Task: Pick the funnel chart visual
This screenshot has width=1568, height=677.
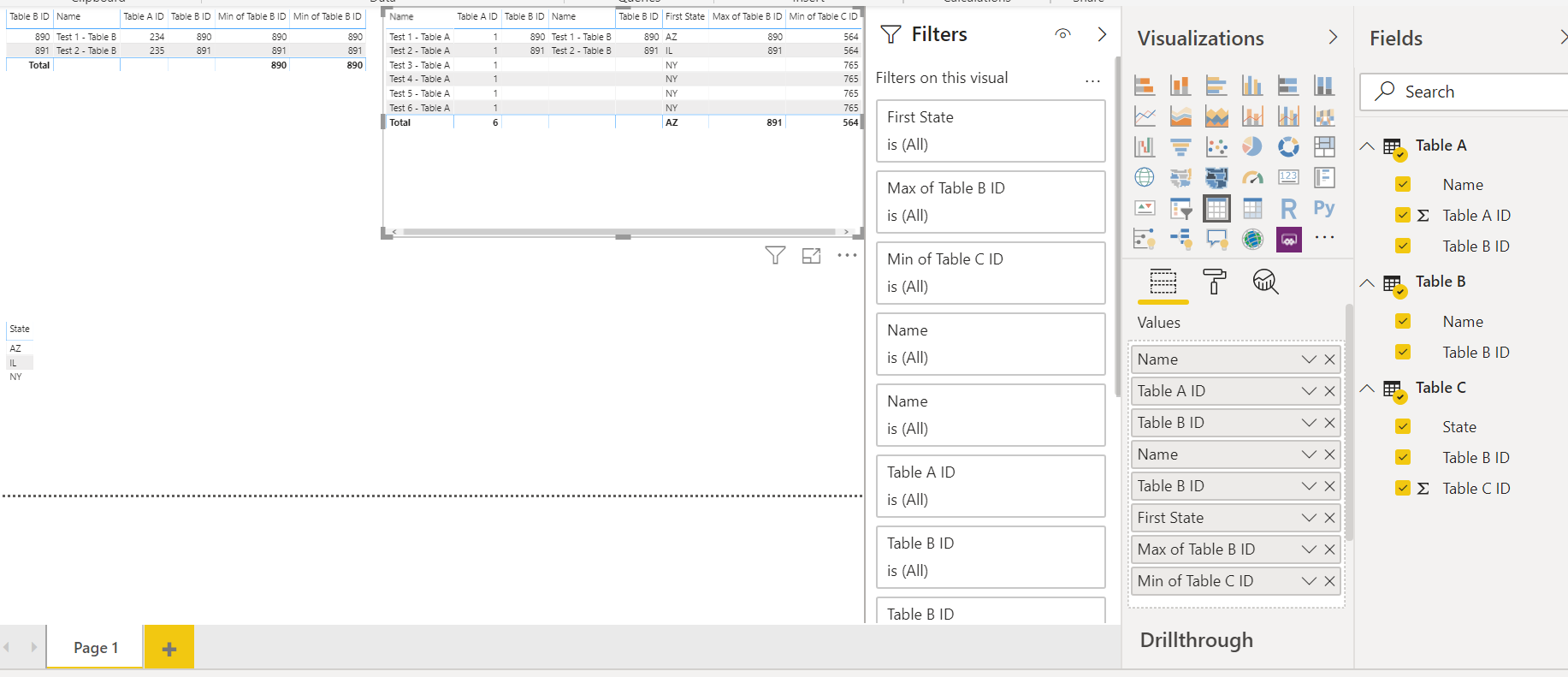Action: (x=1180, y=147)
